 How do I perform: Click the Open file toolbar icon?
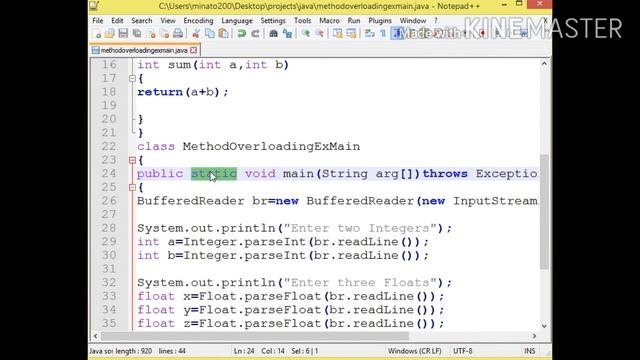(x=110, y=34)
